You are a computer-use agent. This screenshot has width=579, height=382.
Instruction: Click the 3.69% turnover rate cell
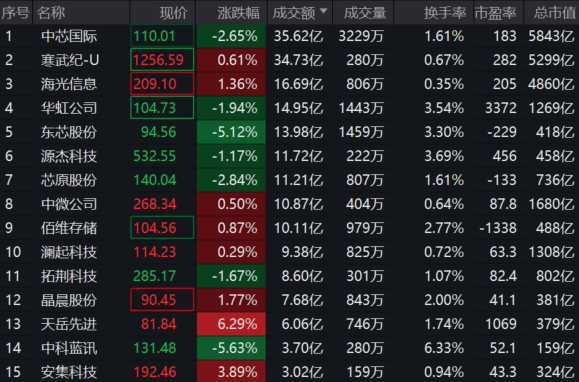[x=444, y=156]
